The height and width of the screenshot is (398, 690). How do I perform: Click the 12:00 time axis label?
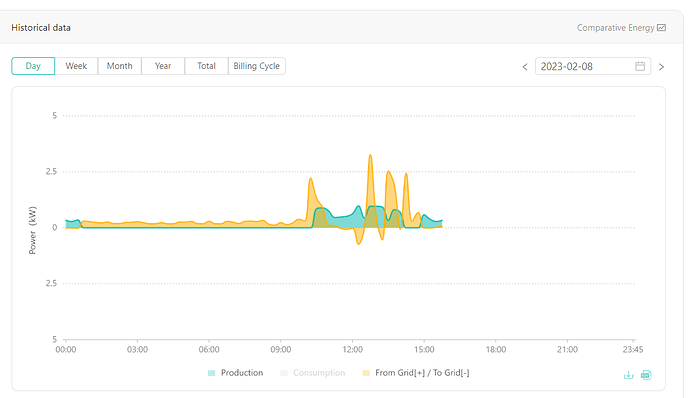click(352, 350)
